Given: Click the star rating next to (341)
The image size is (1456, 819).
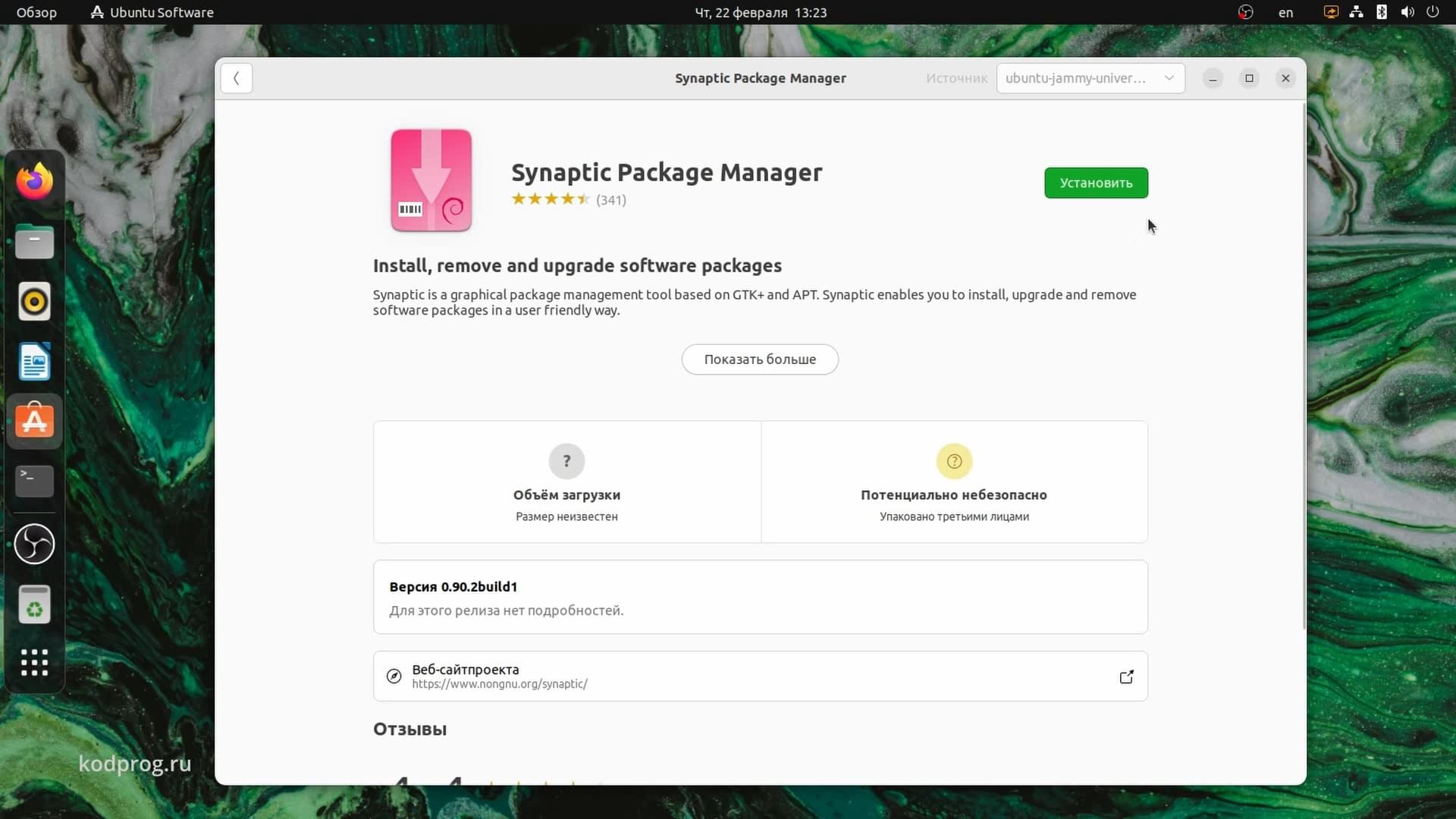Looking at the screenshot, I should click(551, 199).
